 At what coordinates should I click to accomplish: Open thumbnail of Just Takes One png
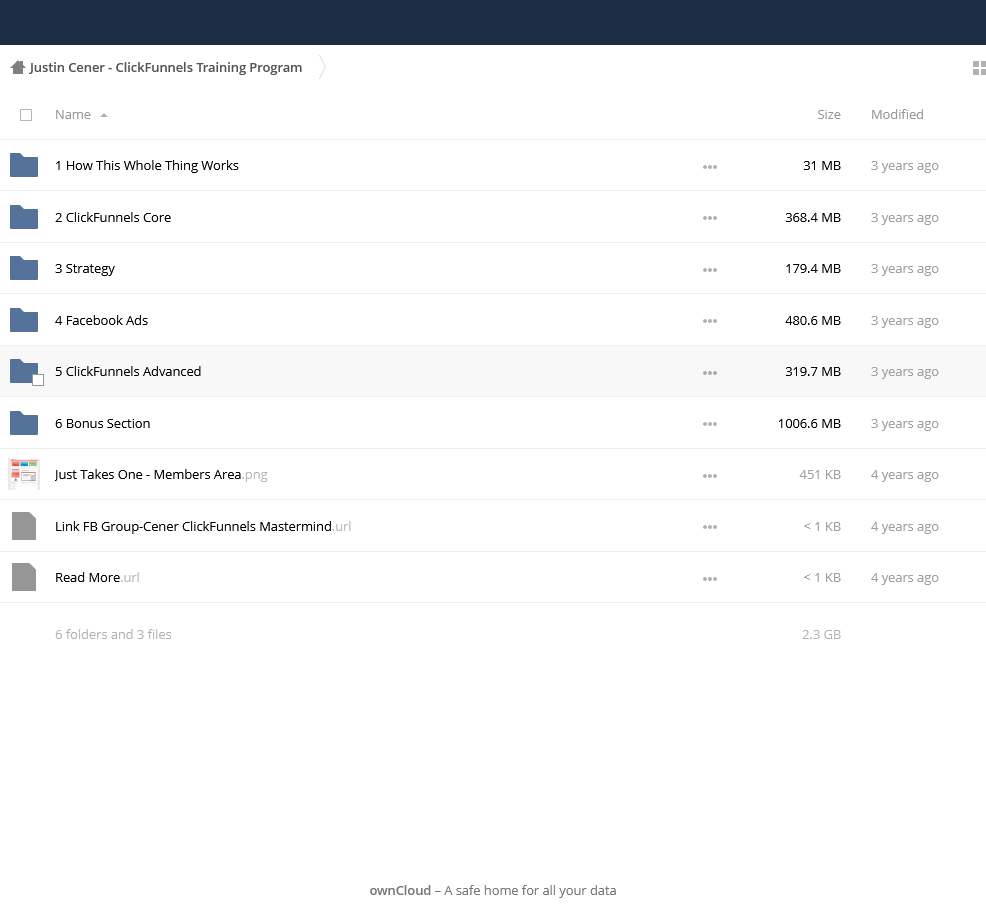(x=24, y=475)
